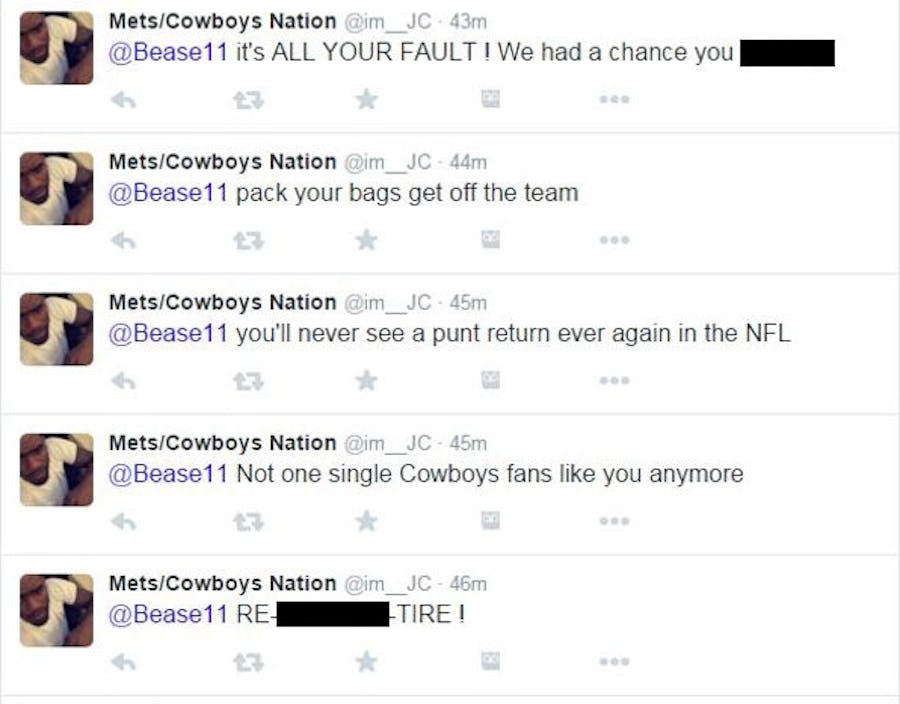
Task: Star the 'pack your bags' tweet
Action: [367, 240]
